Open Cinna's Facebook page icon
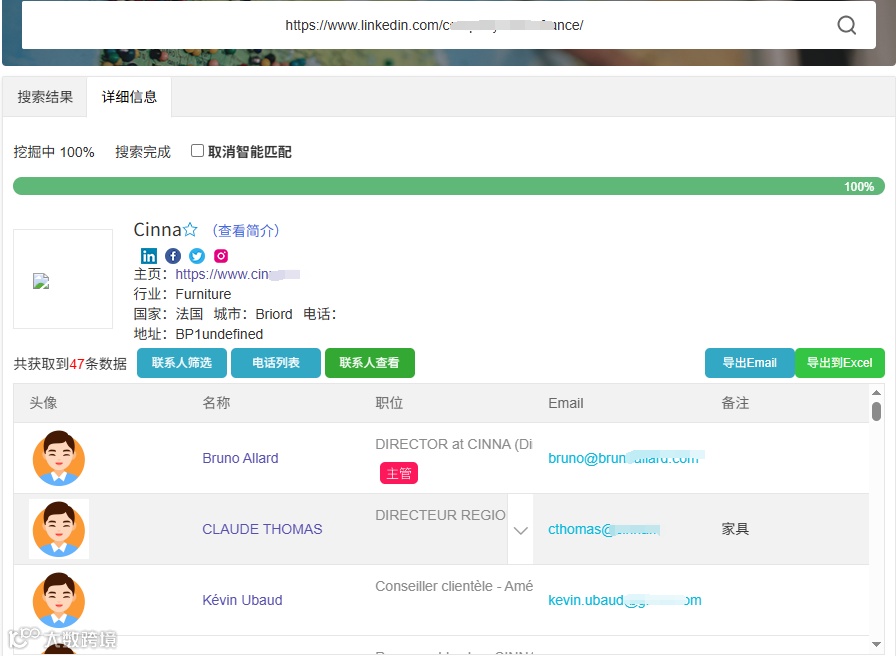 click(173, 256)
